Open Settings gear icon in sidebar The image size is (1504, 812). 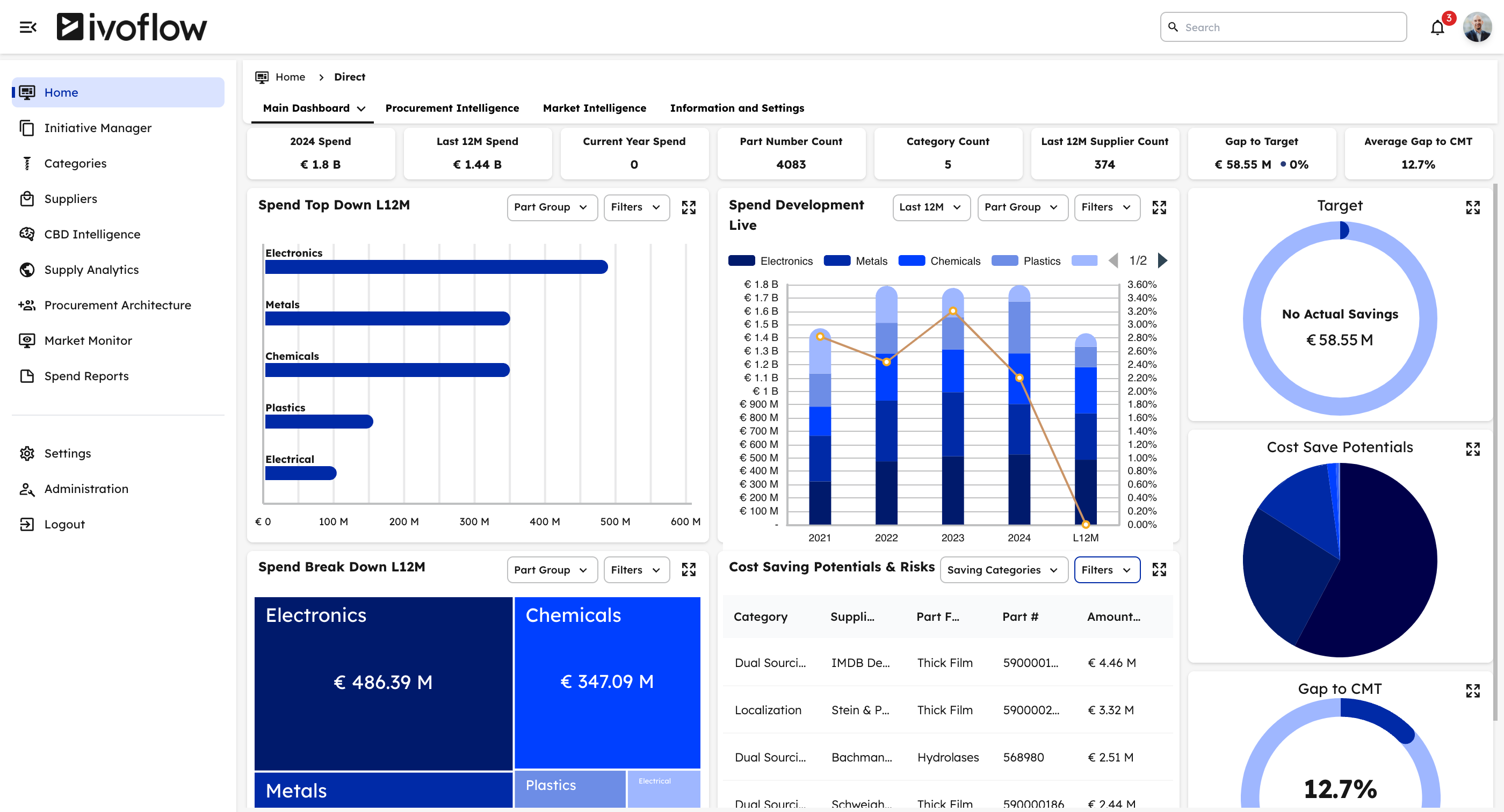(x=27, y=453)
